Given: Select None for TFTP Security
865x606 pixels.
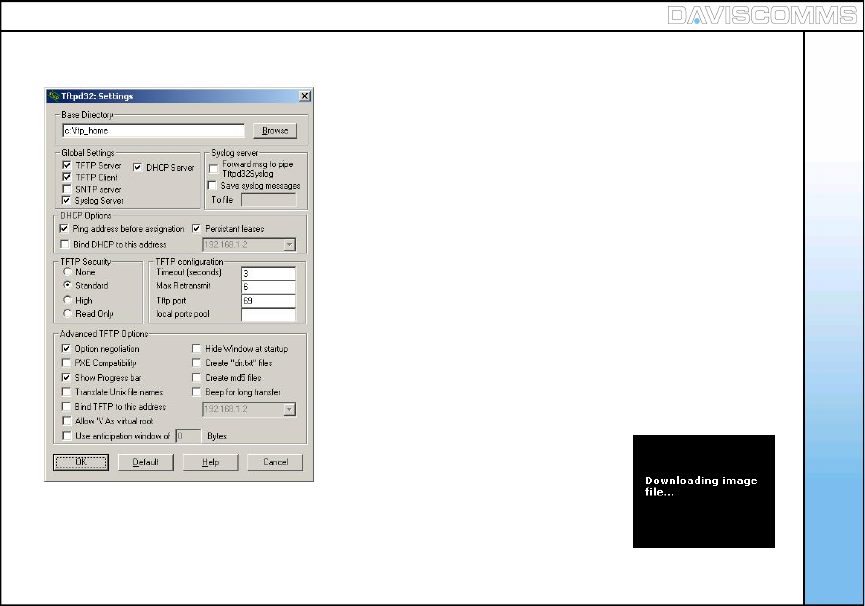Looking at the screenshot, I should [x=67, y=271].
